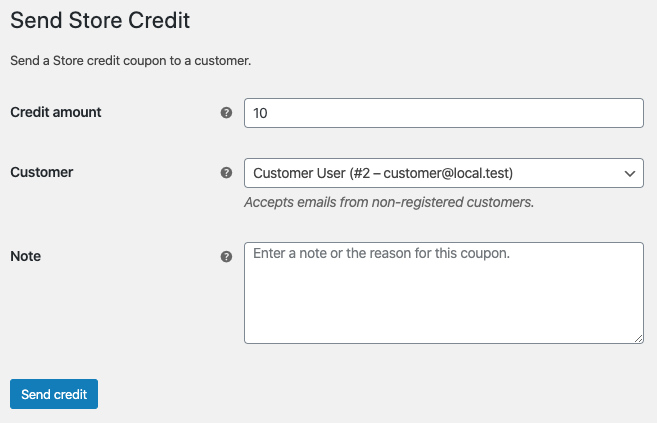The width and height of the screenshot is (657, 423).
Task: Grab the Note textarea resize handle
Action: [638, 338]
